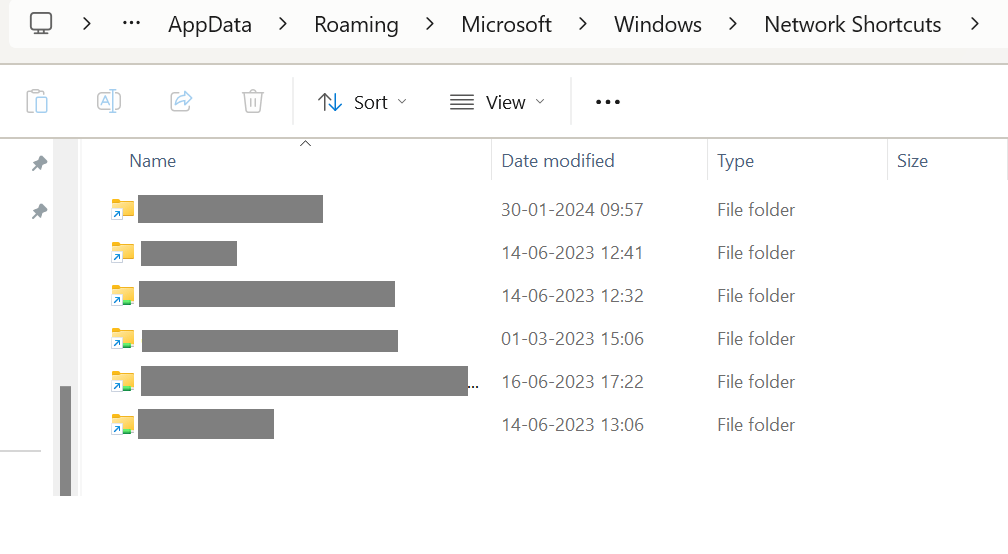Click the Paste clipboard icon
Screen dimensions: 1008x554
[x=37, y=102]
